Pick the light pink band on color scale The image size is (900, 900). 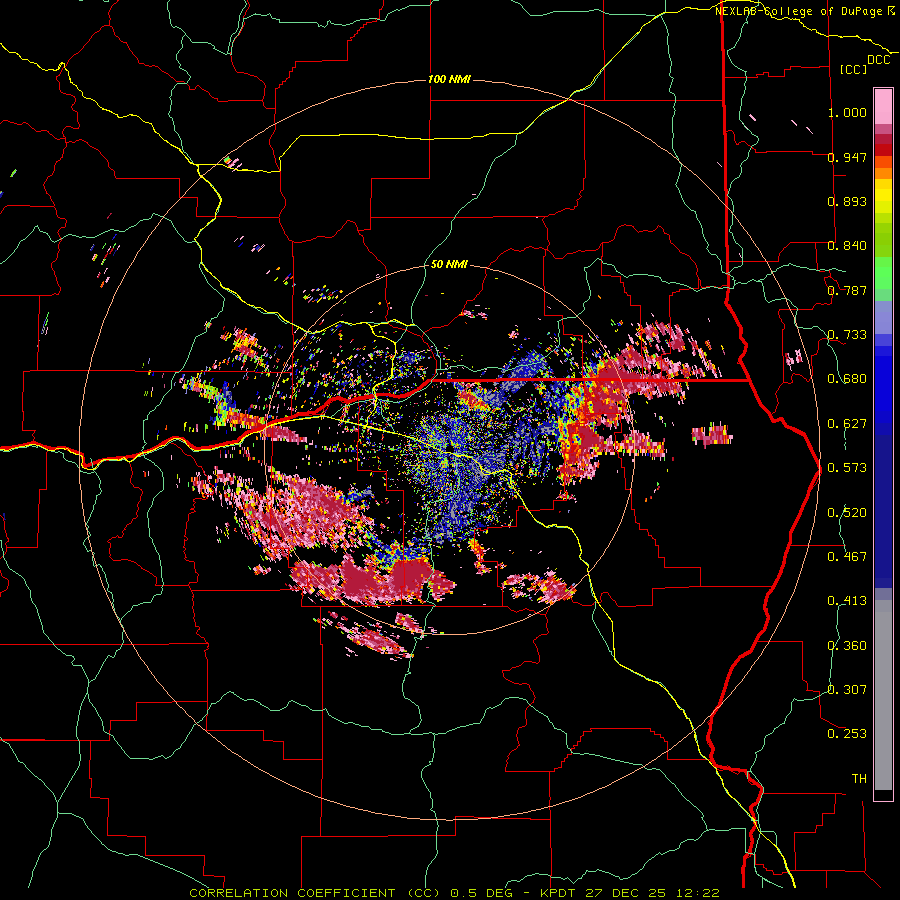point(883,107)
